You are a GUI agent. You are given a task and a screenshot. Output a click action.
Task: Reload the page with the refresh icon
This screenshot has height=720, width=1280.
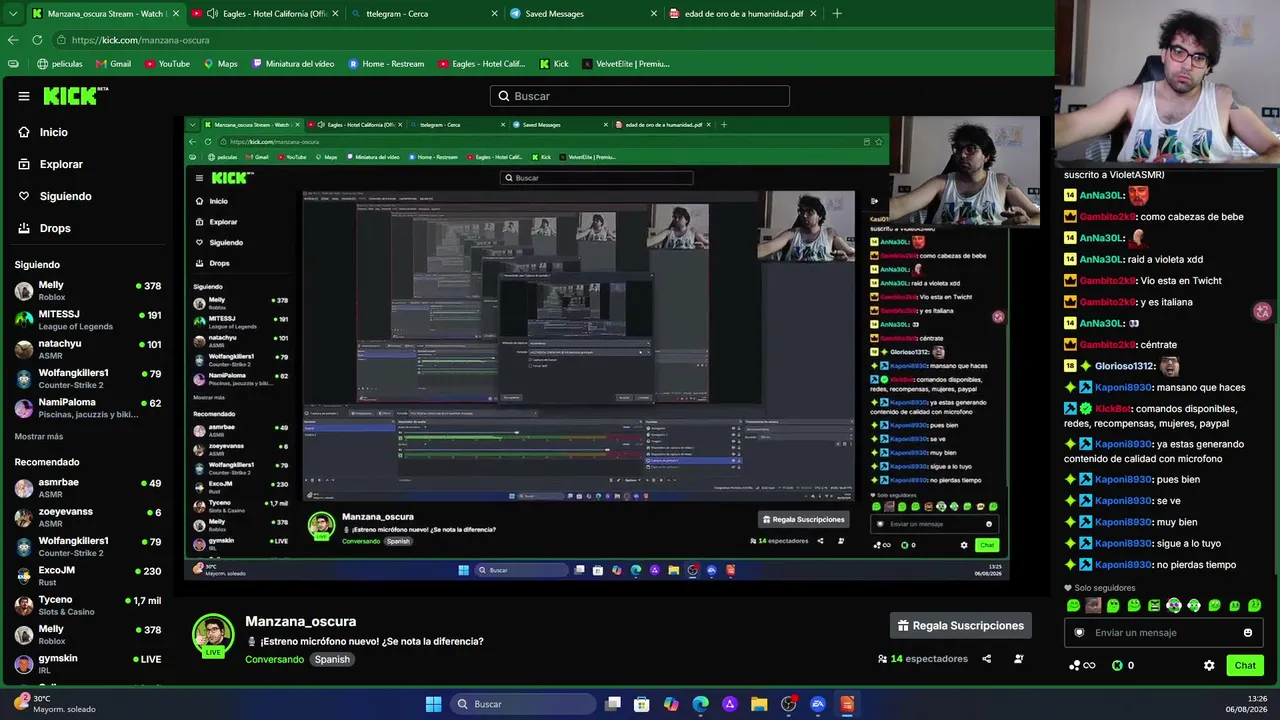pos(37,40)
